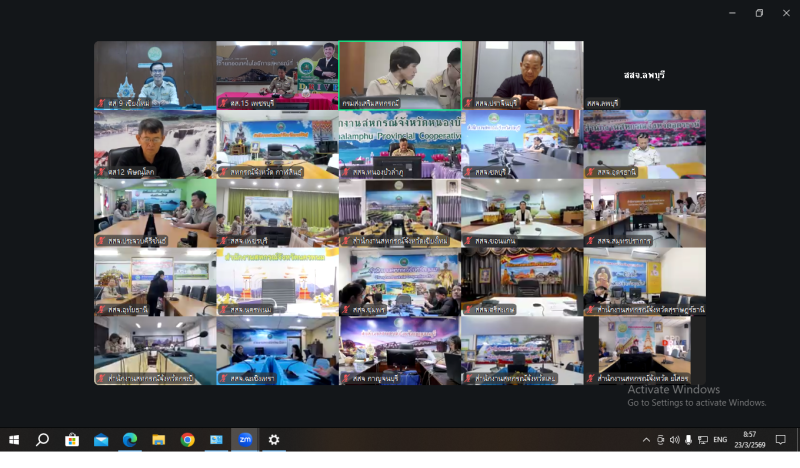Screen dimensions: 800x468
Task: Open Microsoft Store from the taskbar
Action: click(72, 439)
